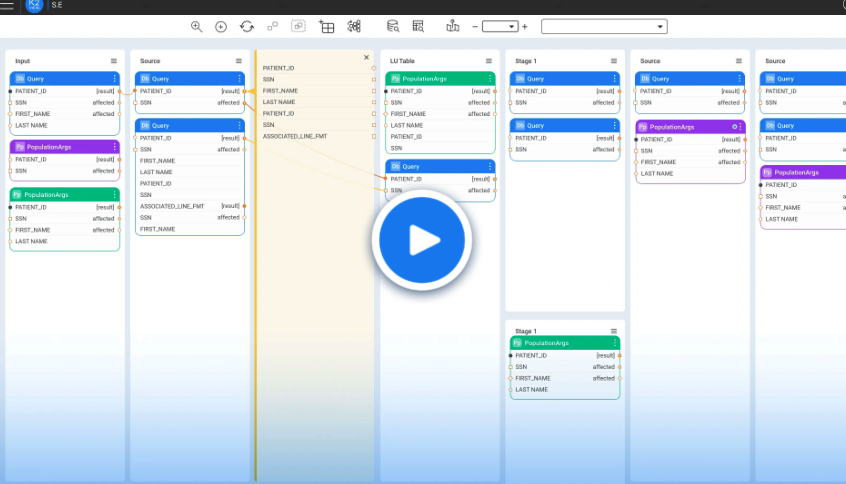This screenshot has height=484, width=846.
Task: Expand the zoom level dropdown
Action: [500, 27]
